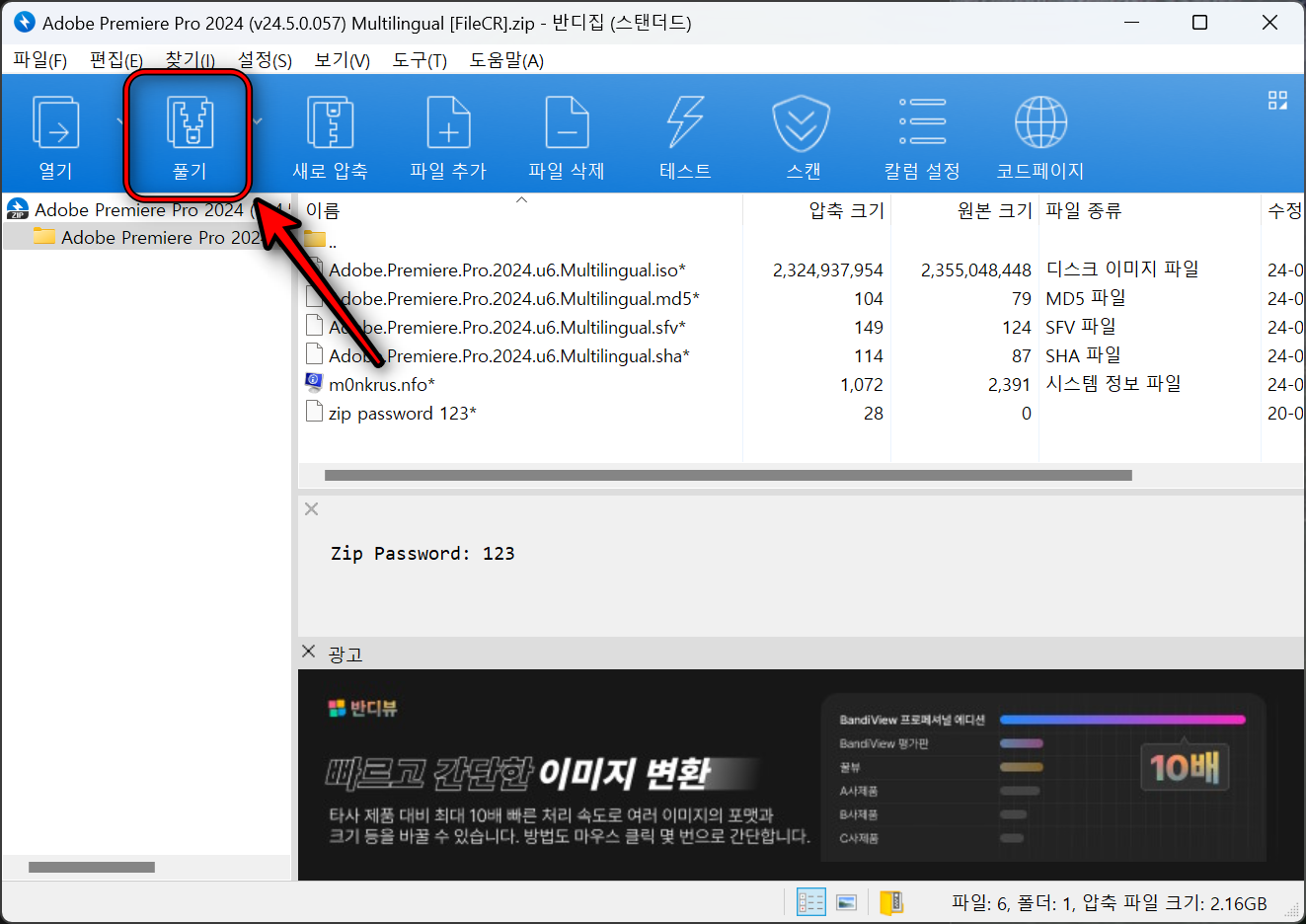Select Adobe.Premiere.Pro.2024.u6.Multilingual.md5 file
This screenshot has width=1306, height=924.
[x=513, y=298]
